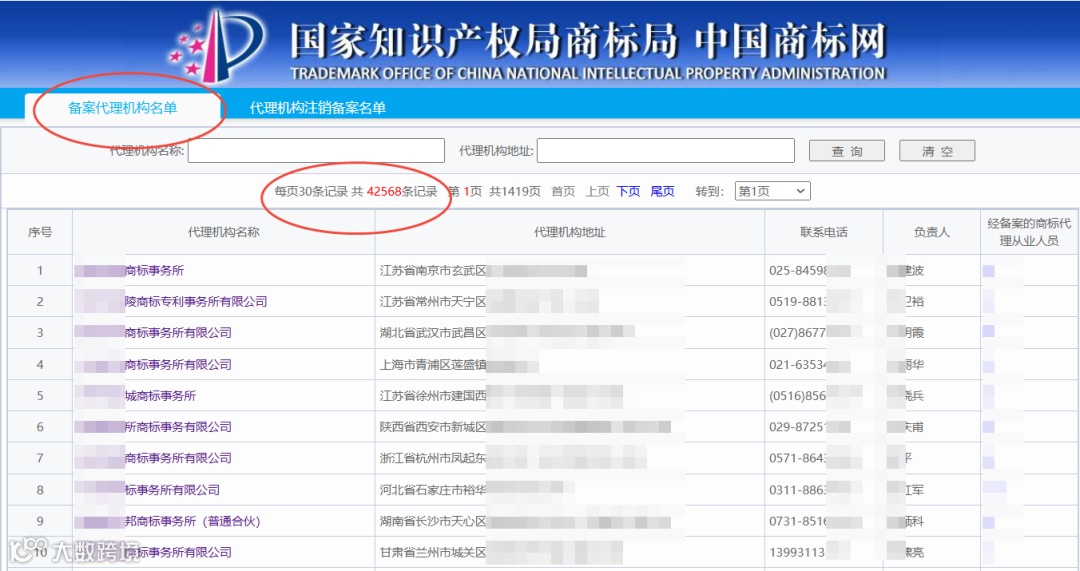This screenshot has height=571, width=1080.
Task: Select address cell 湖北省武汉市武昌区
Action: point(433,333)
